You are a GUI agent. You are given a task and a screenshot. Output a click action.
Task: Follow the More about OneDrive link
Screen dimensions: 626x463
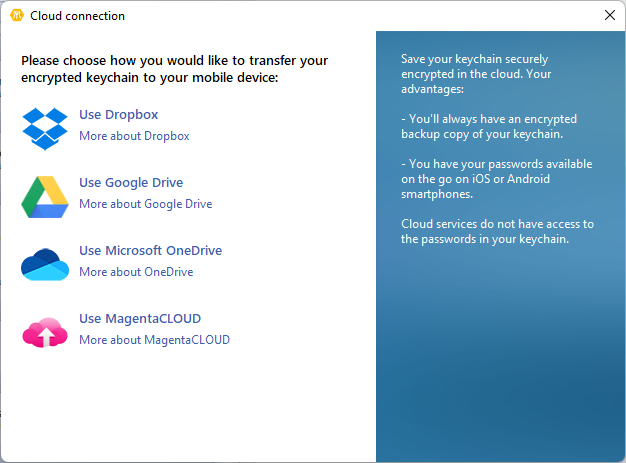(136, 272)
